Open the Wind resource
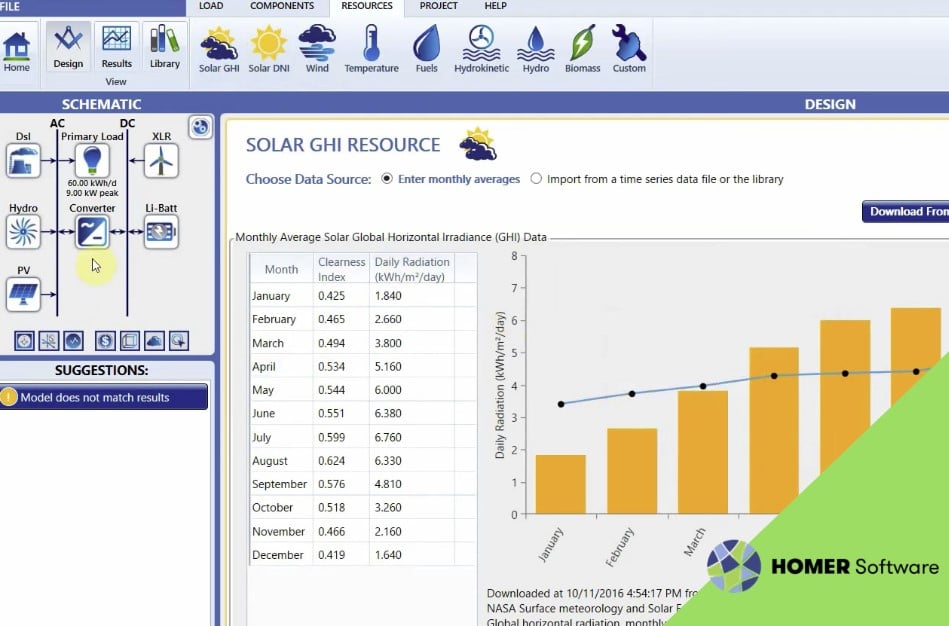The image size is (949, 626). click(317, 50)
